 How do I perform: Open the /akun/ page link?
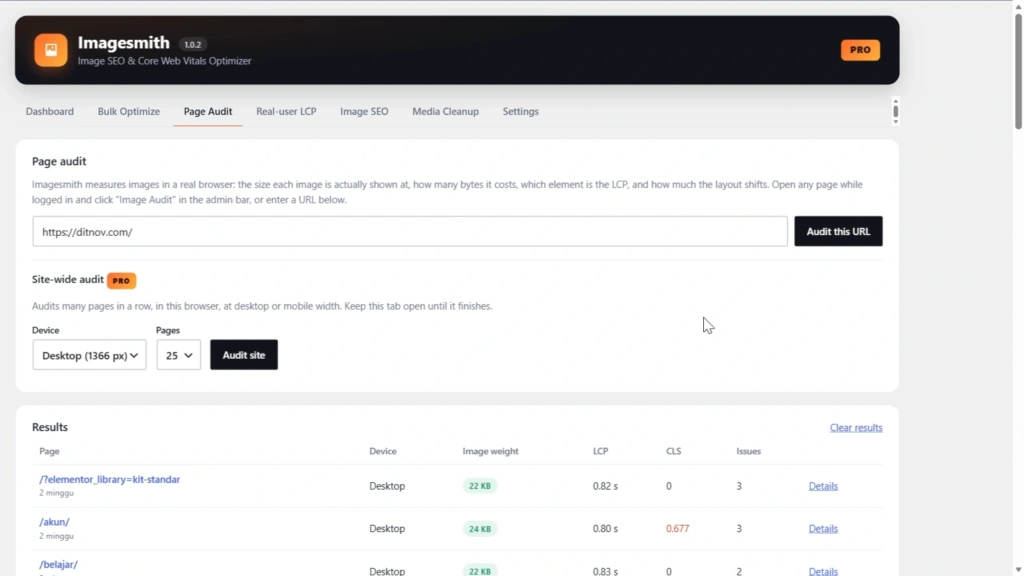point(54,522)
